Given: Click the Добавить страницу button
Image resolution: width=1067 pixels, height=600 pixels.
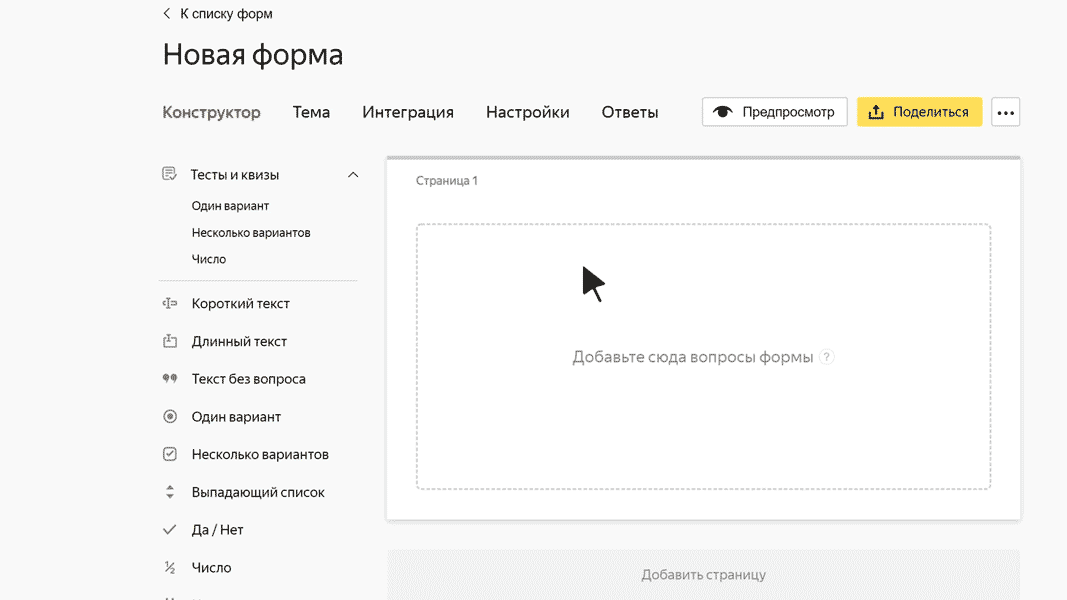Looking at the screenshot, I should click(x=703, y=575).
